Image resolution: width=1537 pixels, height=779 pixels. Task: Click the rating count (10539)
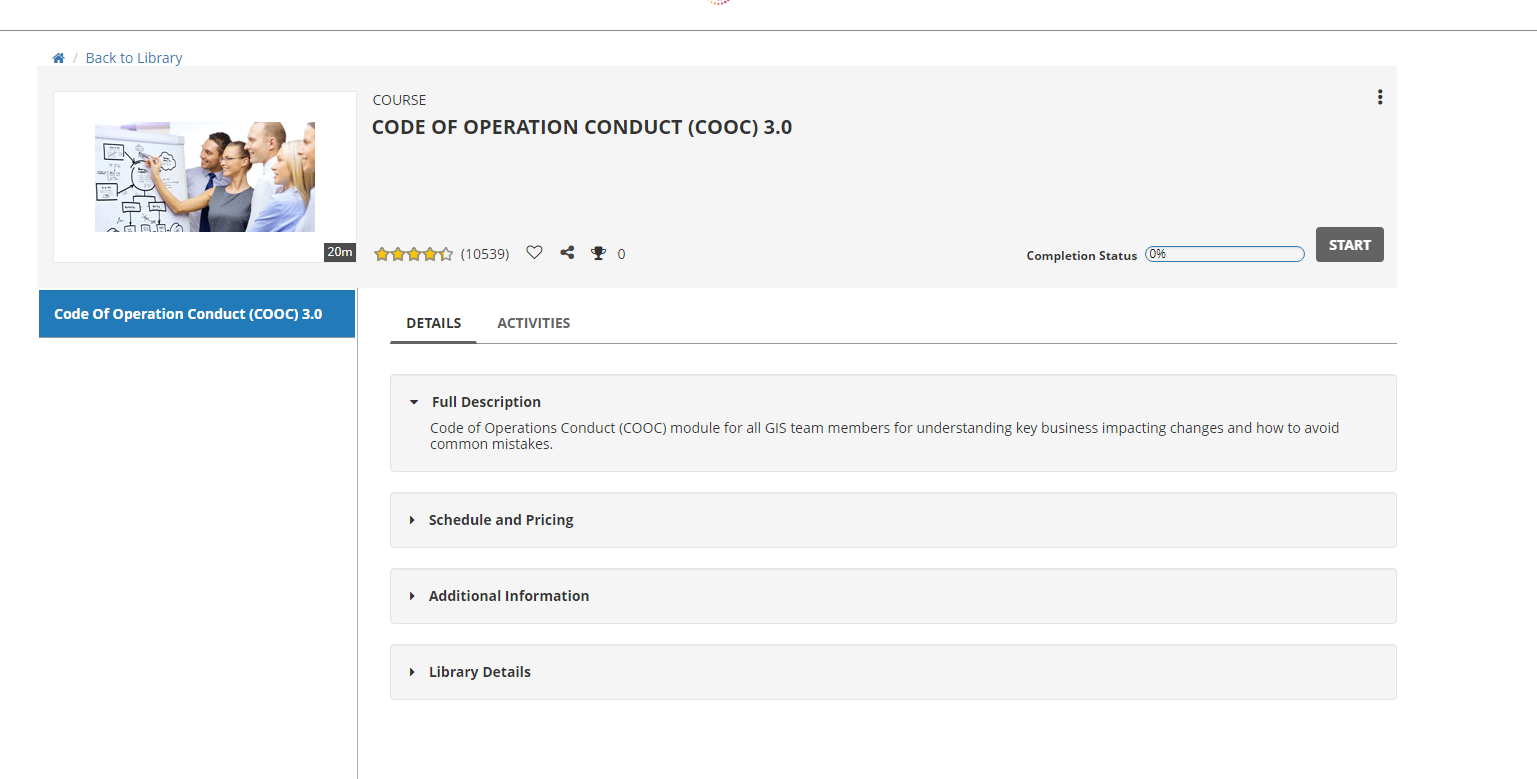click(485, 254)
